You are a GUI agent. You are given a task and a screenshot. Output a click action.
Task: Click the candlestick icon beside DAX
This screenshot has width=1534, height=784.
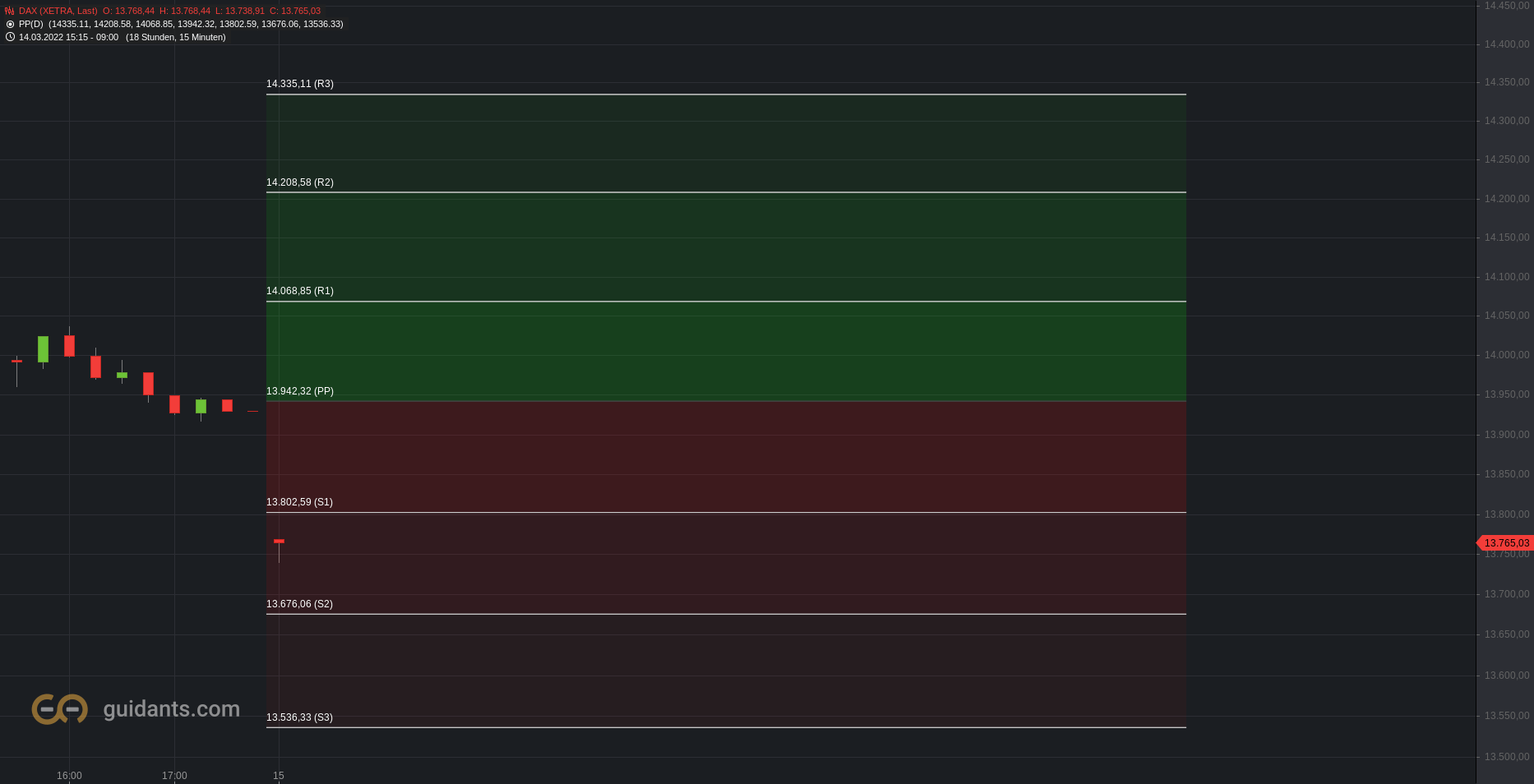click(x=10, y=12)
